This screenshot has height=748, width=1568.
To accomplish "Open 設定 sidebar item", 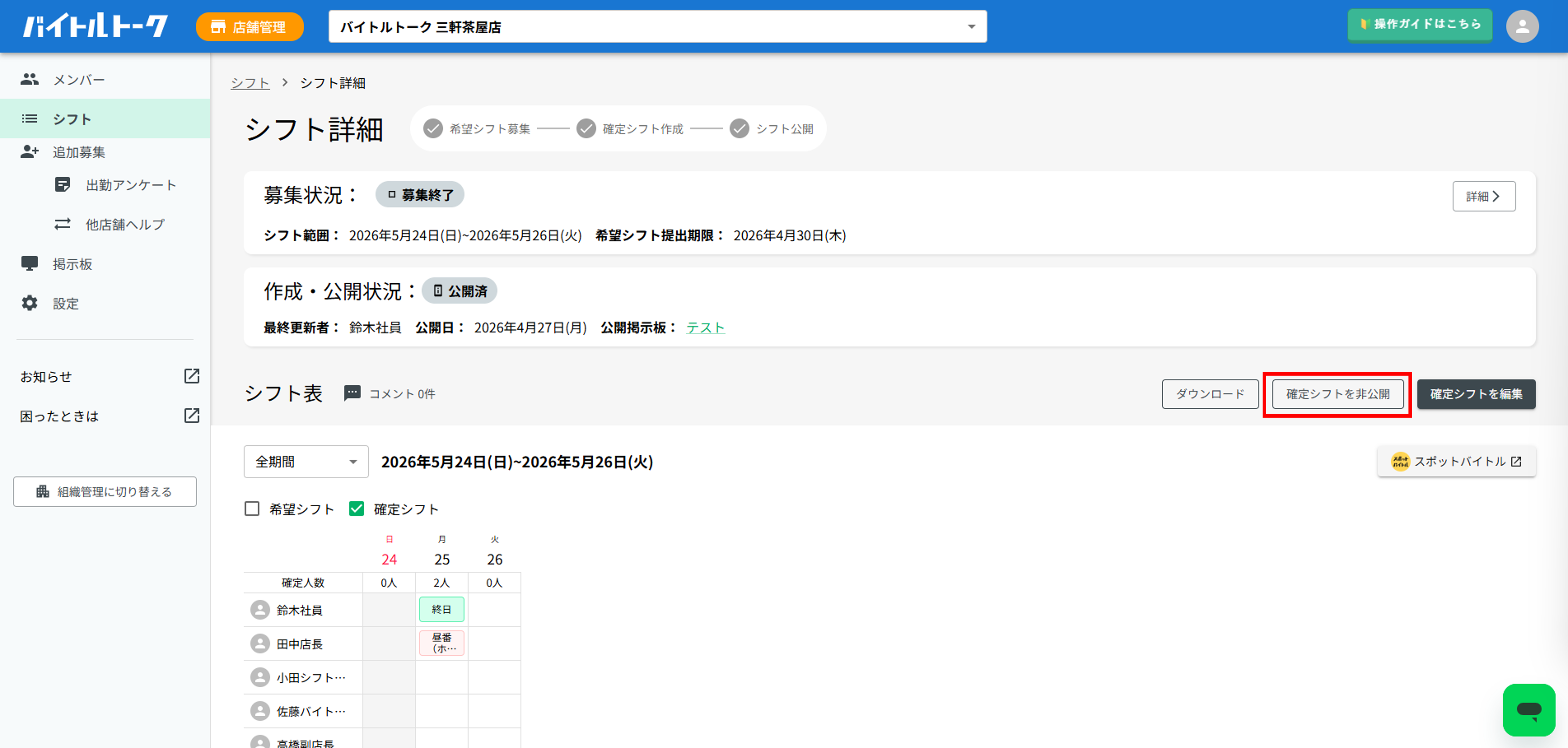I will (105, 303).
